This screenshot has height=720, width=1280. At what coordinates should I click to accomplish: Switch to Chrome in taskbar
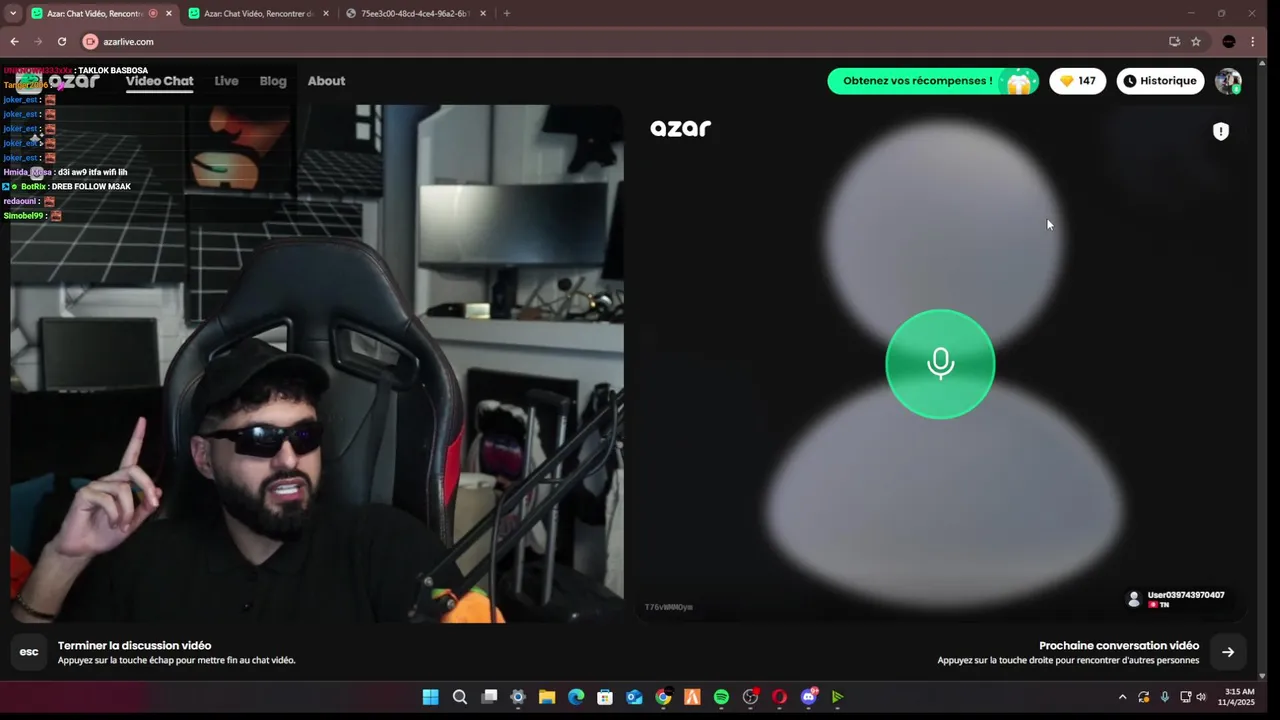(663, 697)
